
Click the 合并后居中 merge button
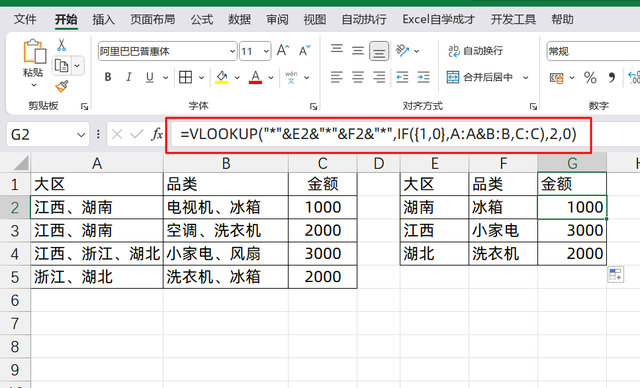tap(480, 77)
